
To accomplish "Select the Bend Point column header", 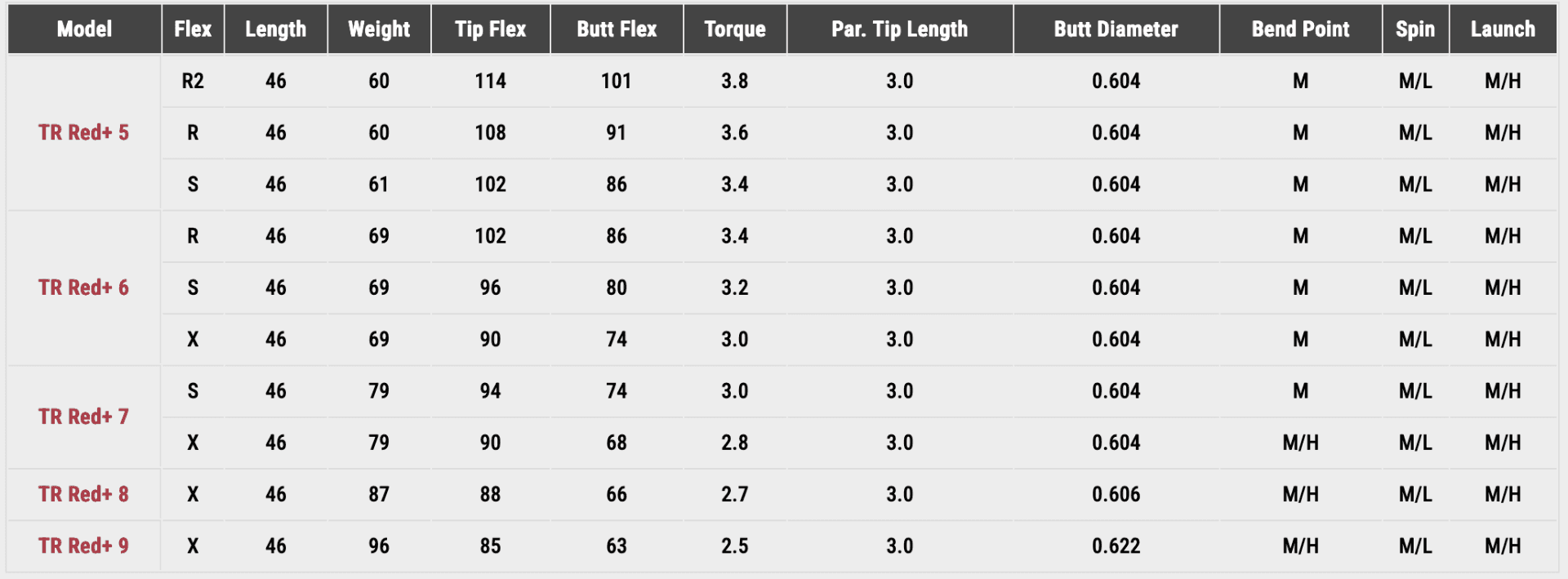I will pos(1300,29).
